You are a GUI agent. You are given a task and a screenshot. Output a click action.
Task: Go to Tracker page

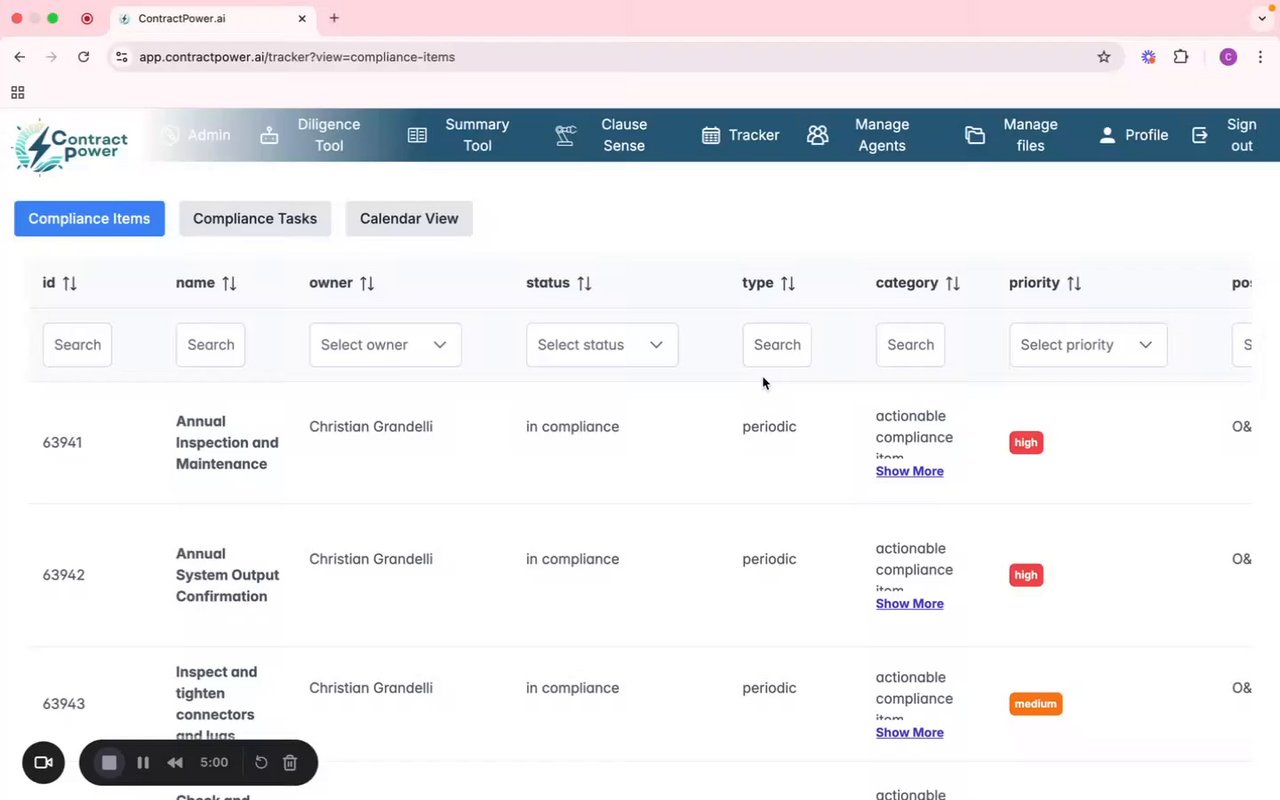(740, 135)
